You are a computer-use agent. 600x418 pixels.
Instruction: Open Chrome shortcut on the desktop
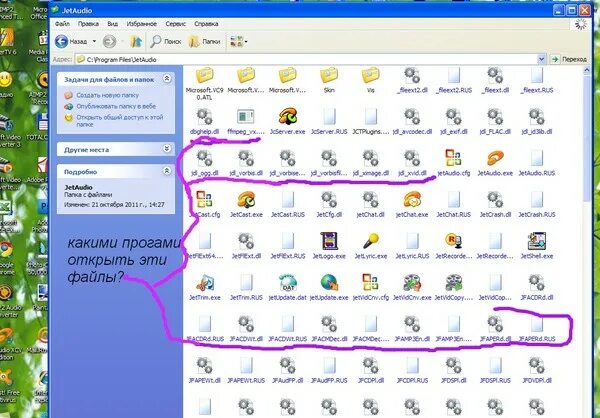click(x=7, y=250)
